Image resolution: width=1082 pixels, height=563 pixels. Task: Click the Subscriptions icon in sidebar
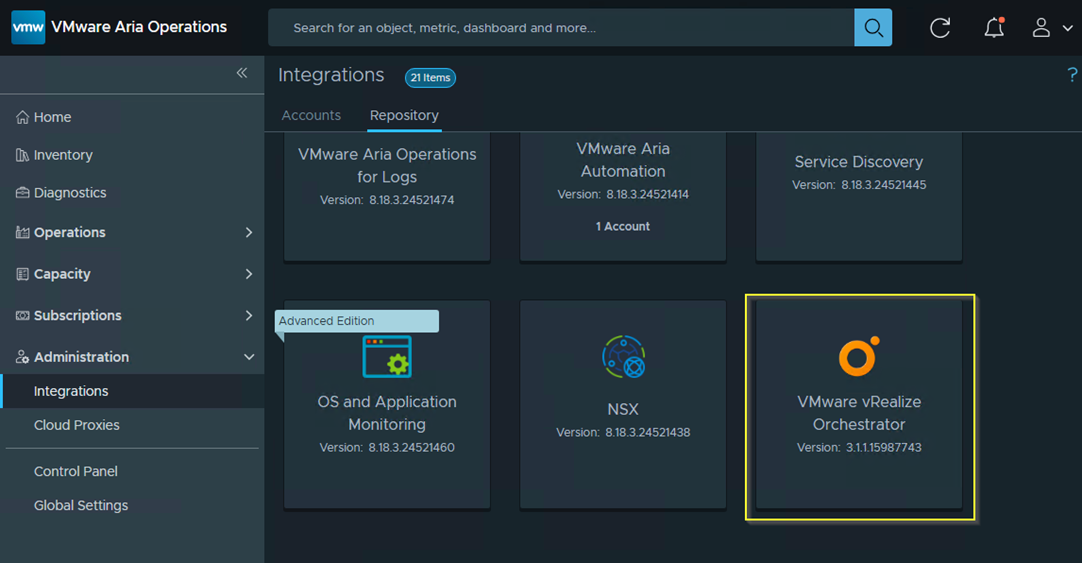coord(23,315)
